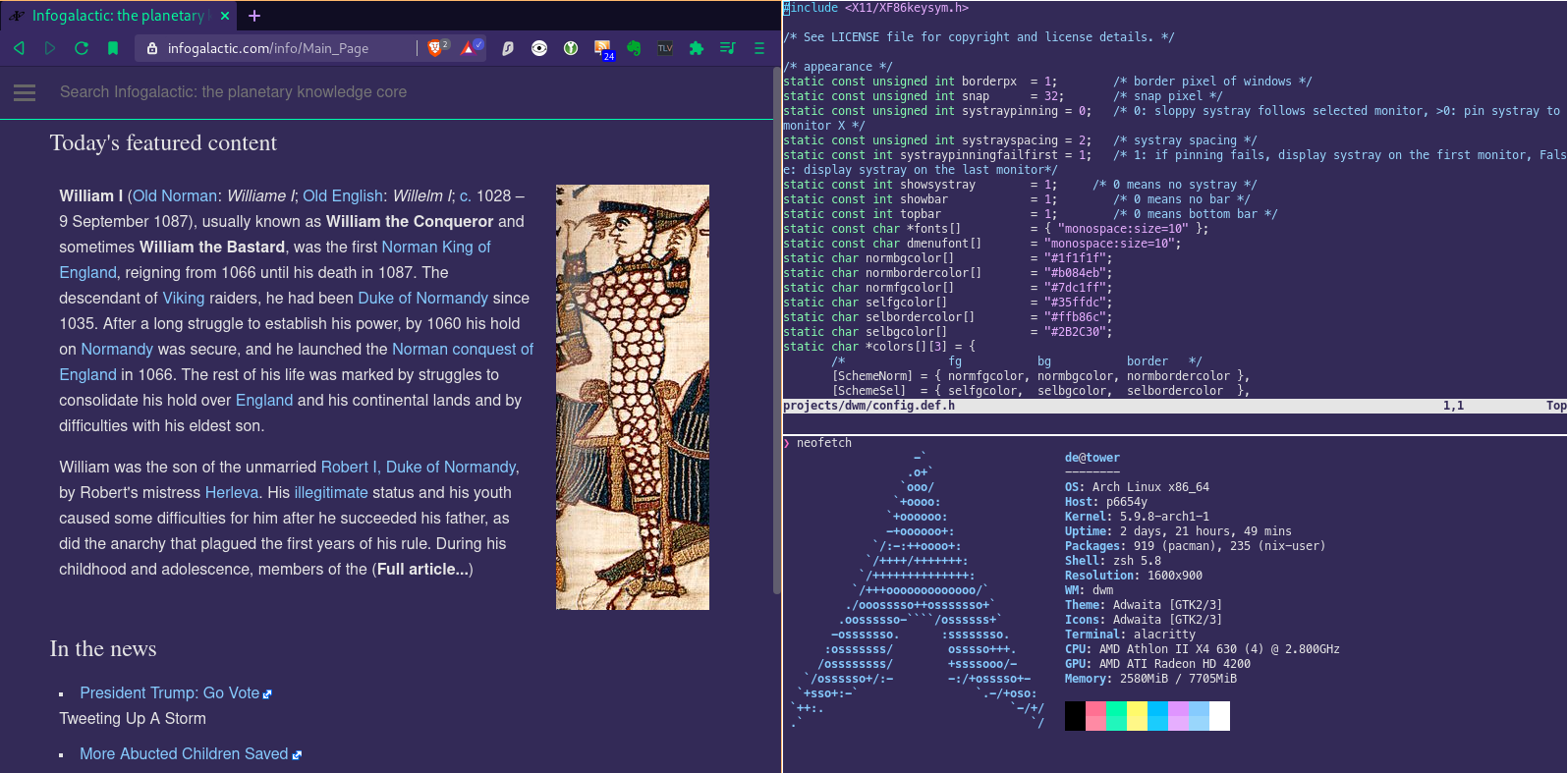Open the Old English link
Viewport: 1568px width, 773px height.
(343, 196)
